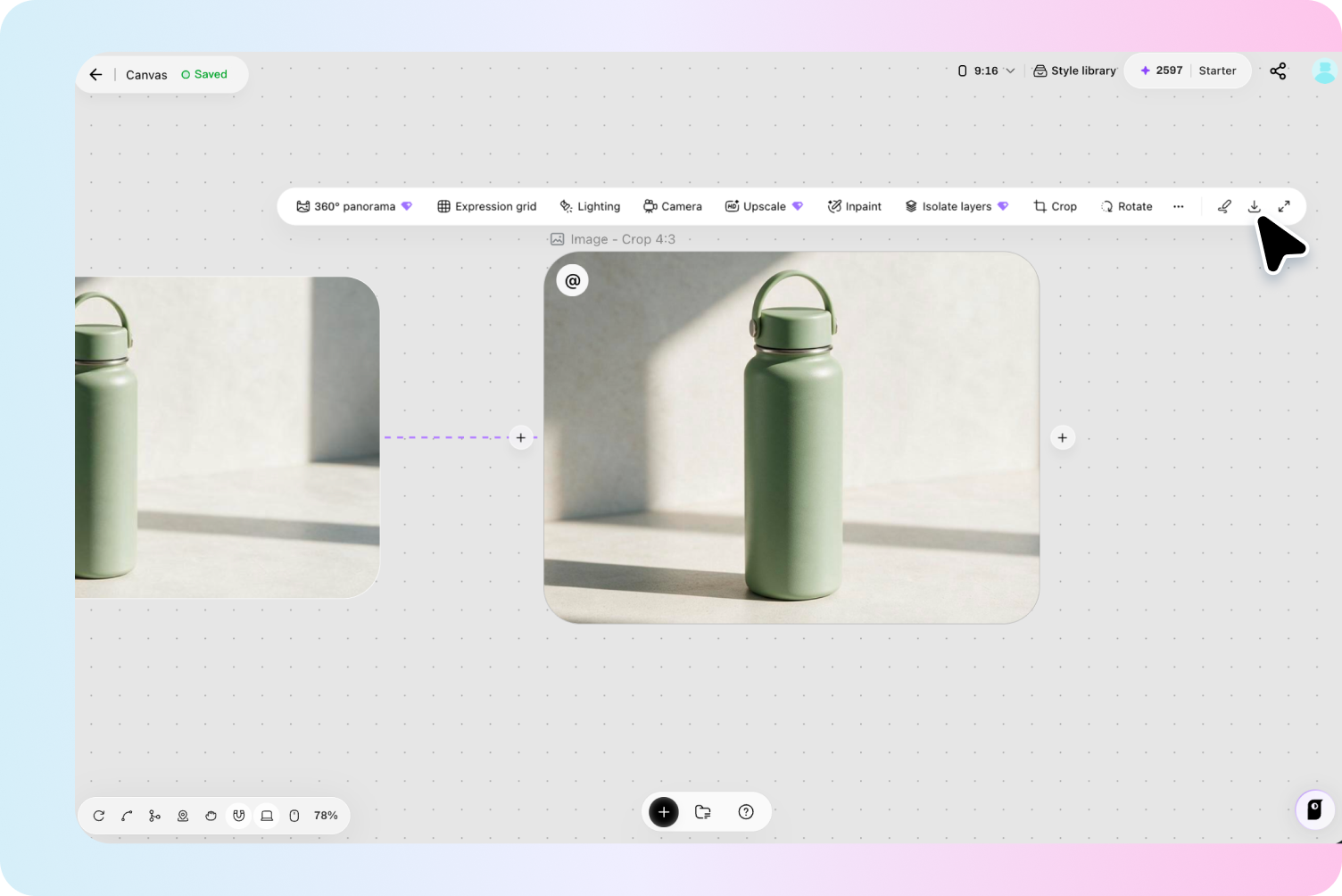
Task: Click the draw/brush annotate icon
Action: (1224, 206)
